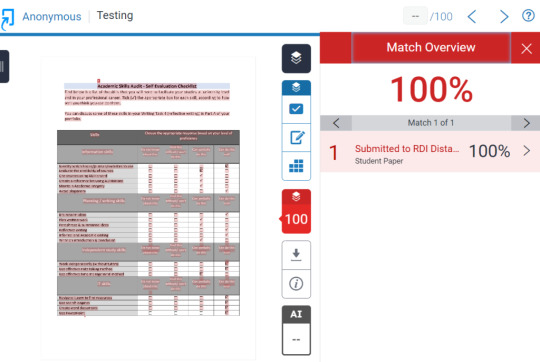Click the left side panel handle
540x362 pixels.
pos(3,66)
